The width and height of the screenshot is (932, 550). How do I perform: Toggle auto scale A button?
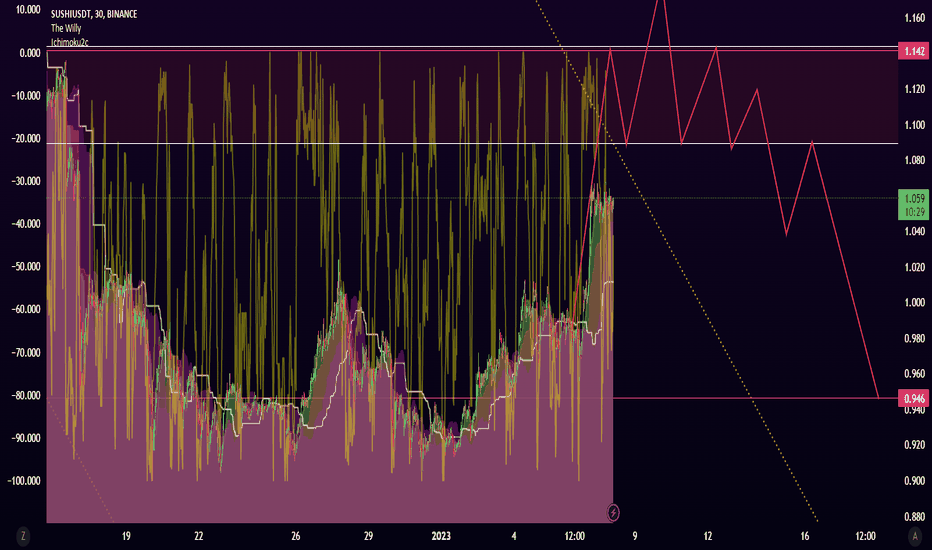[x=914, y=536]
